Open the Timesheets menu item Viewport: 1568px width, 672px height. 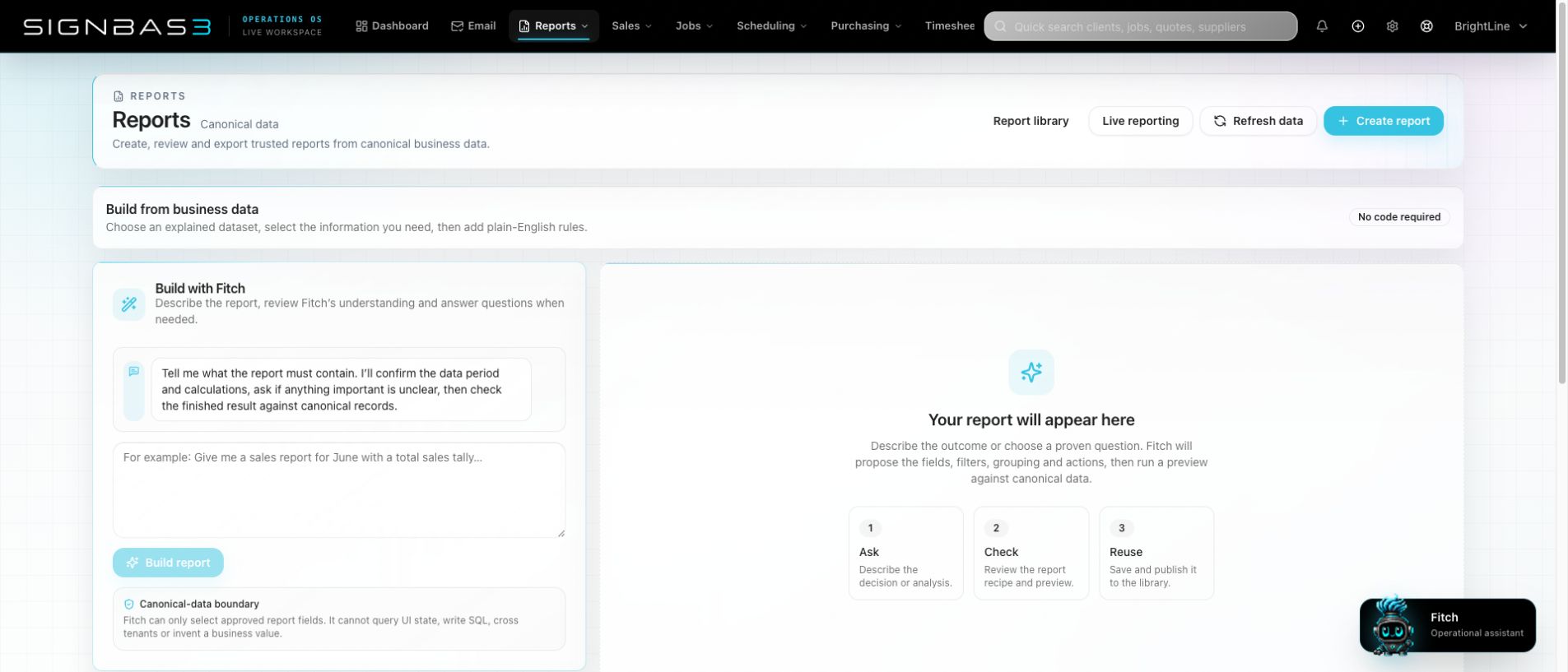click(x=949, y=26)
